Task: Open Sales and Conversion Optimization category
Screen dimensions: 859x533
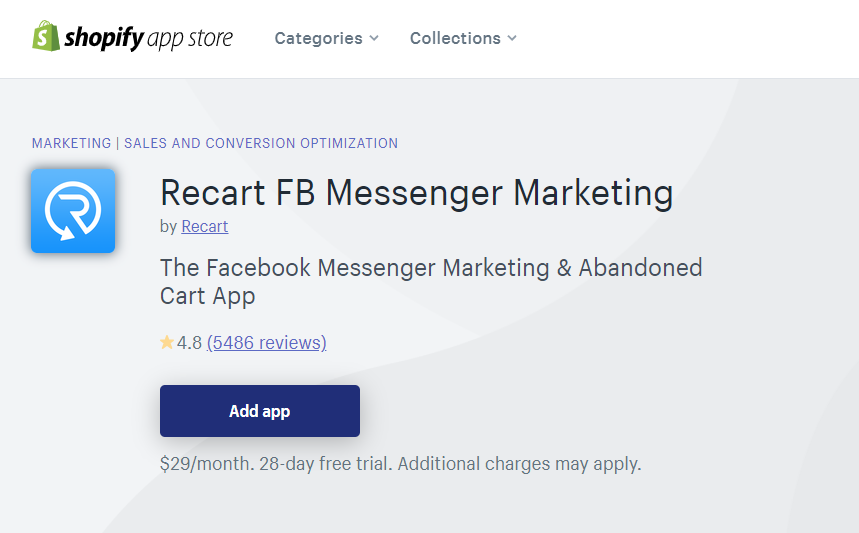Action: pyautogui.click(x=261, y=143)
